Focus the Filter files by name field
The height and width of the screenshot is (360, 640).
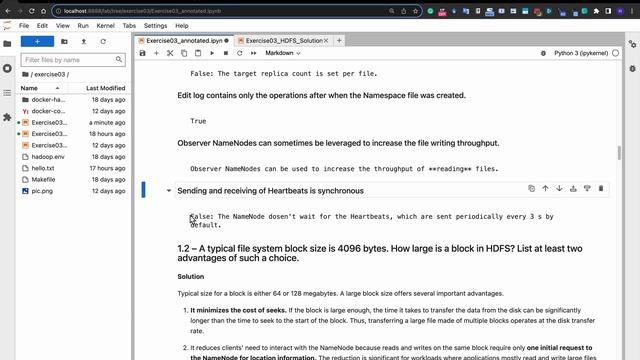pyautogui.click(x=73, y=60)
